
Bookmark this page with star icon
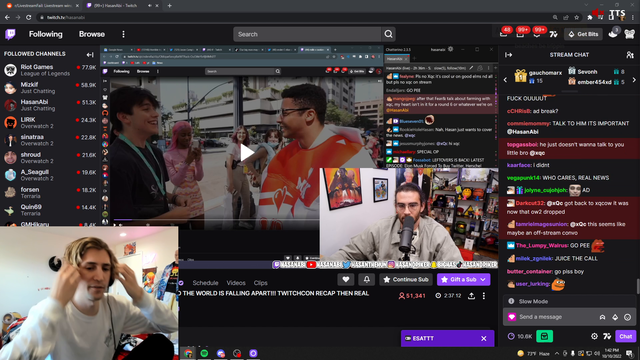pyautogui.click(x=577, y=18)
